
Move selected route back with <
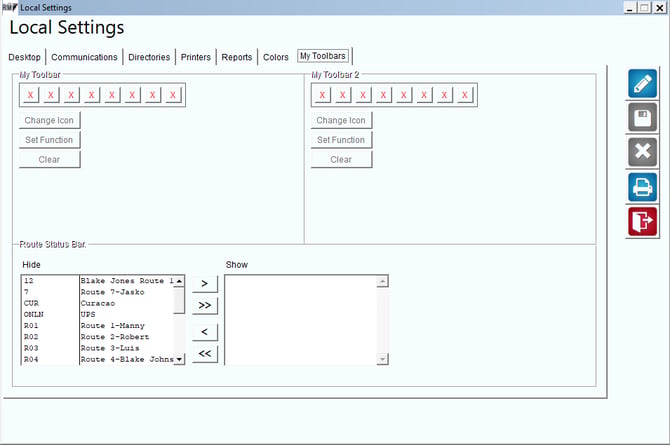(205, 332)
